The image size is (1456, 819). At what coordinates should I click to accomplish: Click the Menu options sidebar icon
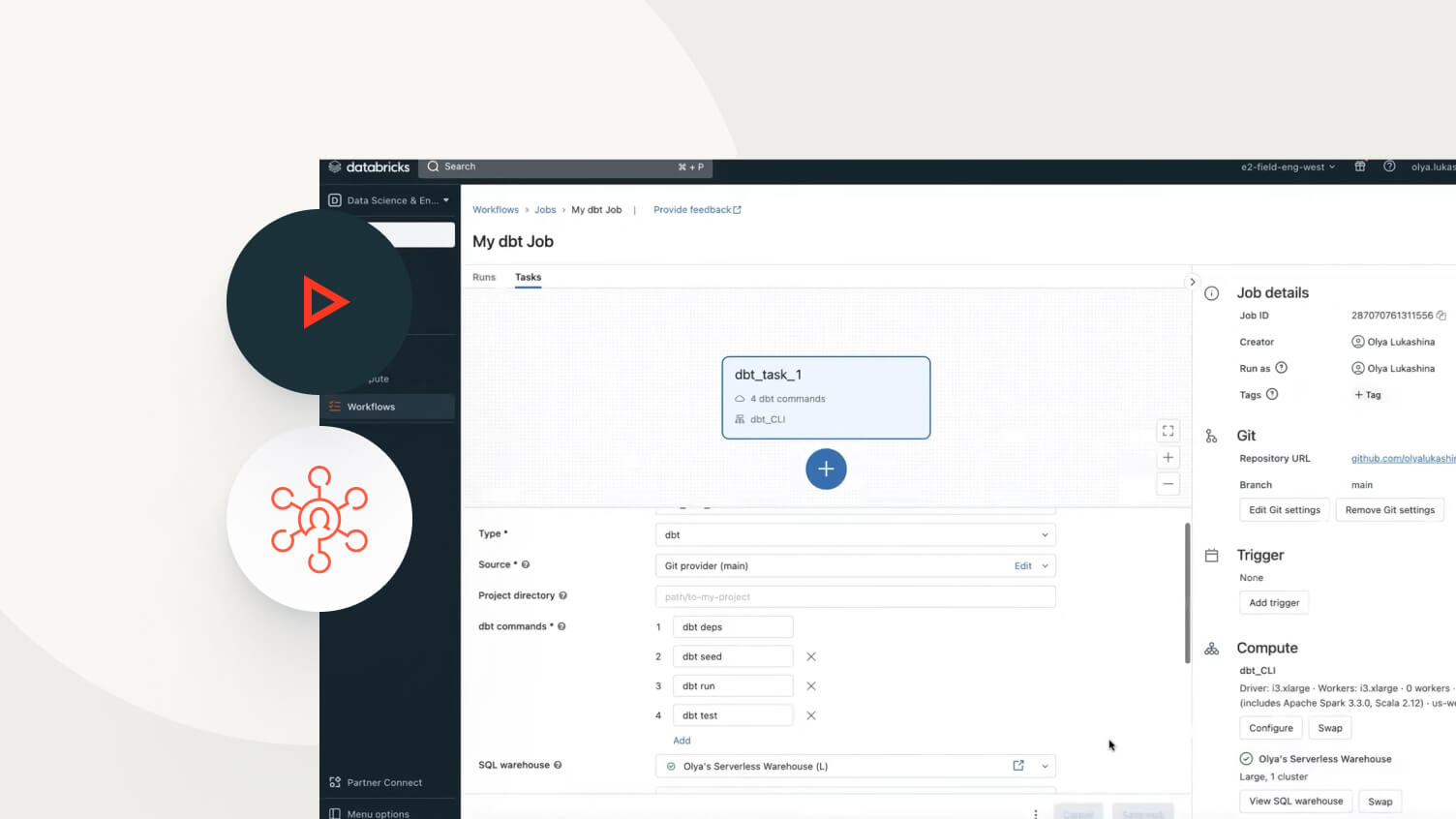pyautogui.click(x=335, y=814)
